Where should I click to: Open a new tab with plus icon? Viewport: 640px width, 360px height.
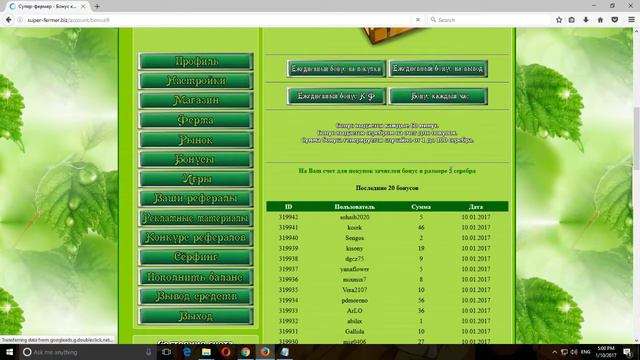tap(97, 6)
